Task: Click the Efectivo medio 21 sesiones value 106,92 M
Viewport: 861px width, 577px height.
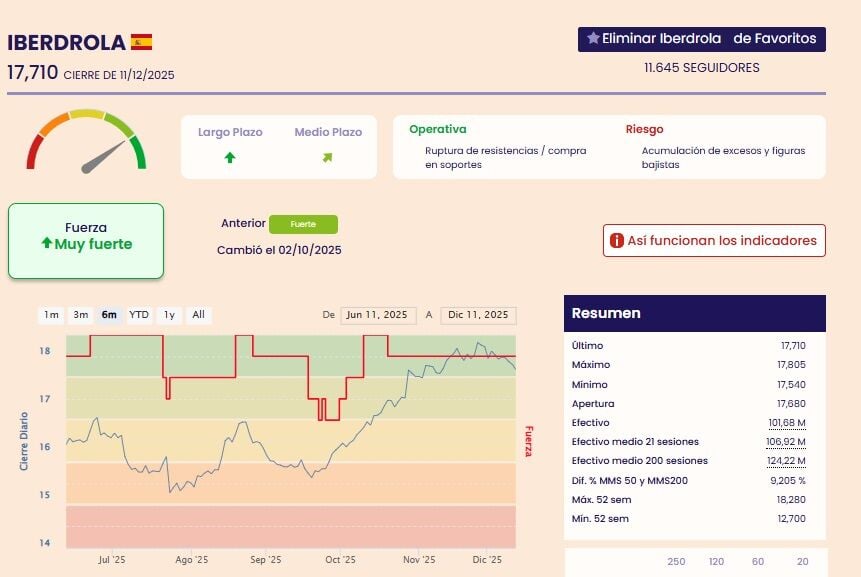Action: (x=786, y=441)
